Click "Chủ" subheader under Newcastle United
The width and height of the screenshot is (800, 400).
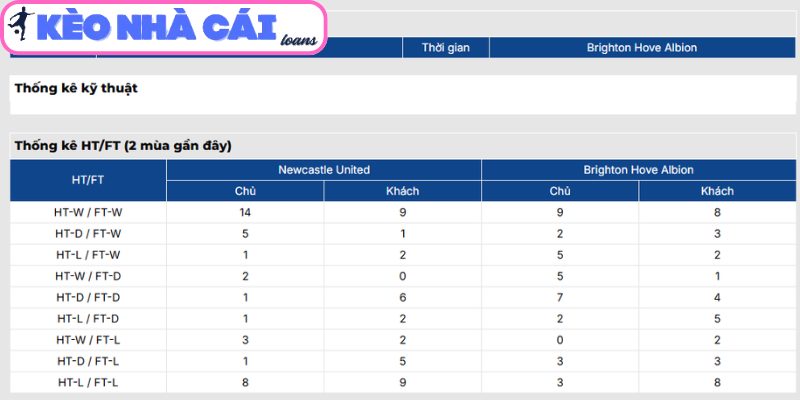tap(245, 191)
